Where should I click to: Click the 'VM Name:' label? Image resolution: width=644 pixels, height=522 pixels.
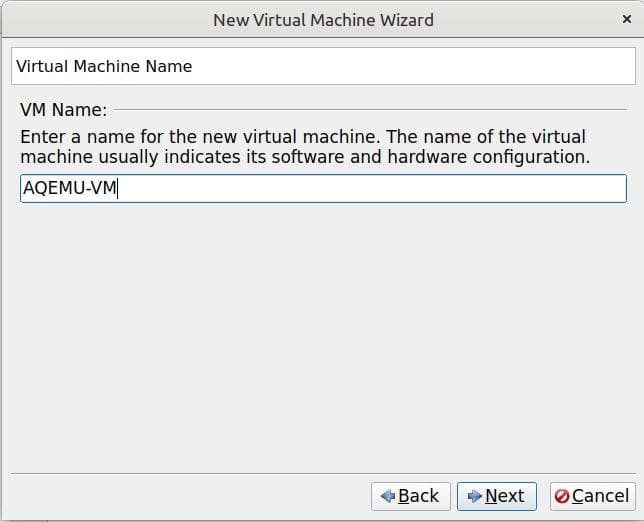point(63,110)
